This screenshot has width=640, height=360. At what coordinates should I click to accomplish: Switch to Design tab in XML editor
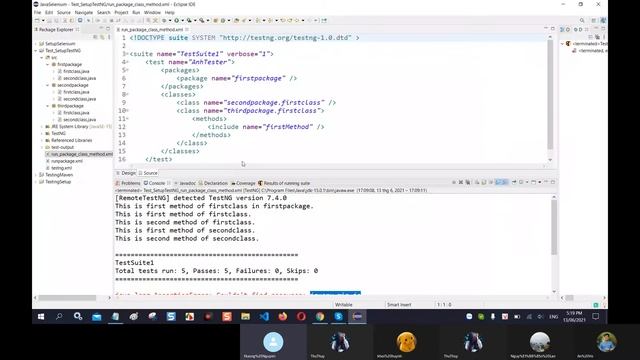click(x=126, y=173)
